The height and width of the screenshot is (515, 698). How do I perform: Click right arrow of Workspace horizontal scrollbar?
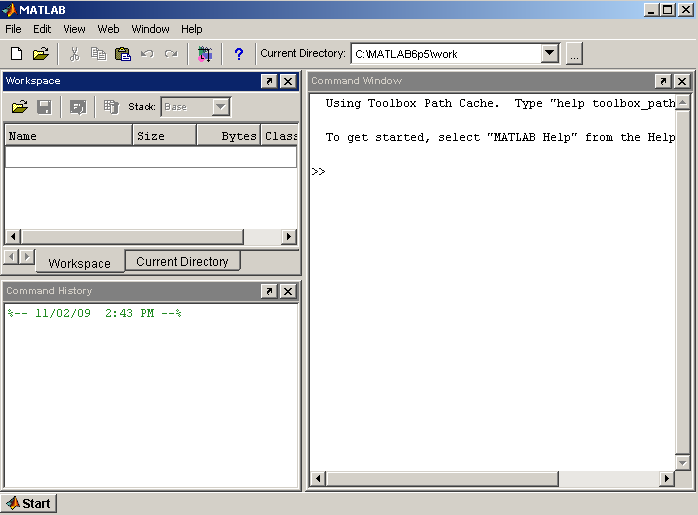coord(289,236)
